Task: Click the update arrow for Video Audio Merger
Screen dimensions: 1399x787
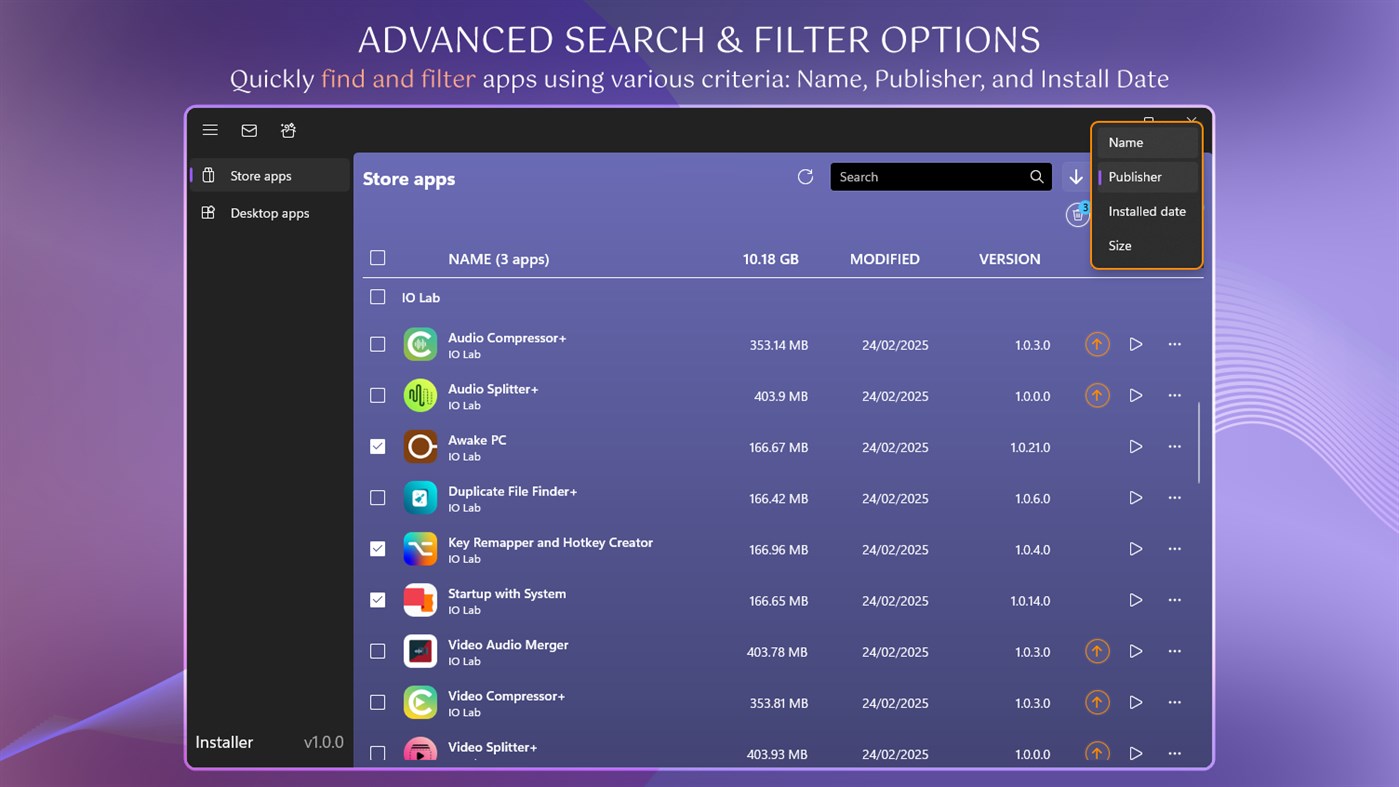Action: pos(1097,651)
